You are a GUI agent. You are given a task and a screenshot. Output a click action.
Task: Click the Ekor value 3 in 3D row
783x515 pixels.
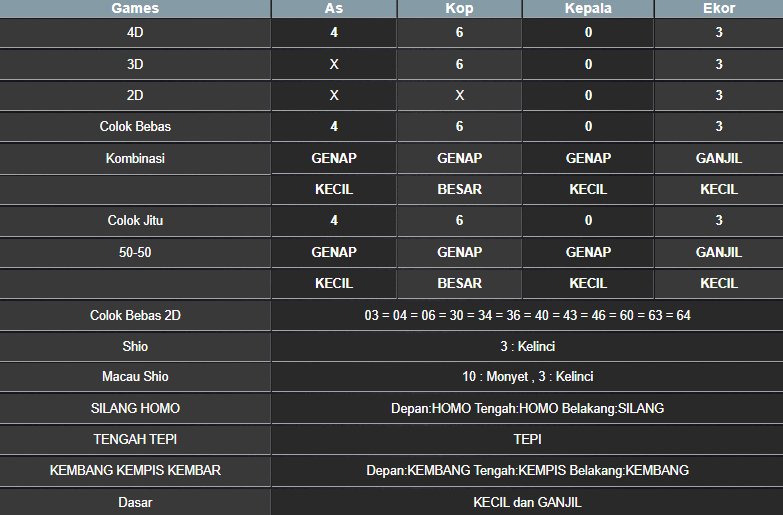pos(719,64)
